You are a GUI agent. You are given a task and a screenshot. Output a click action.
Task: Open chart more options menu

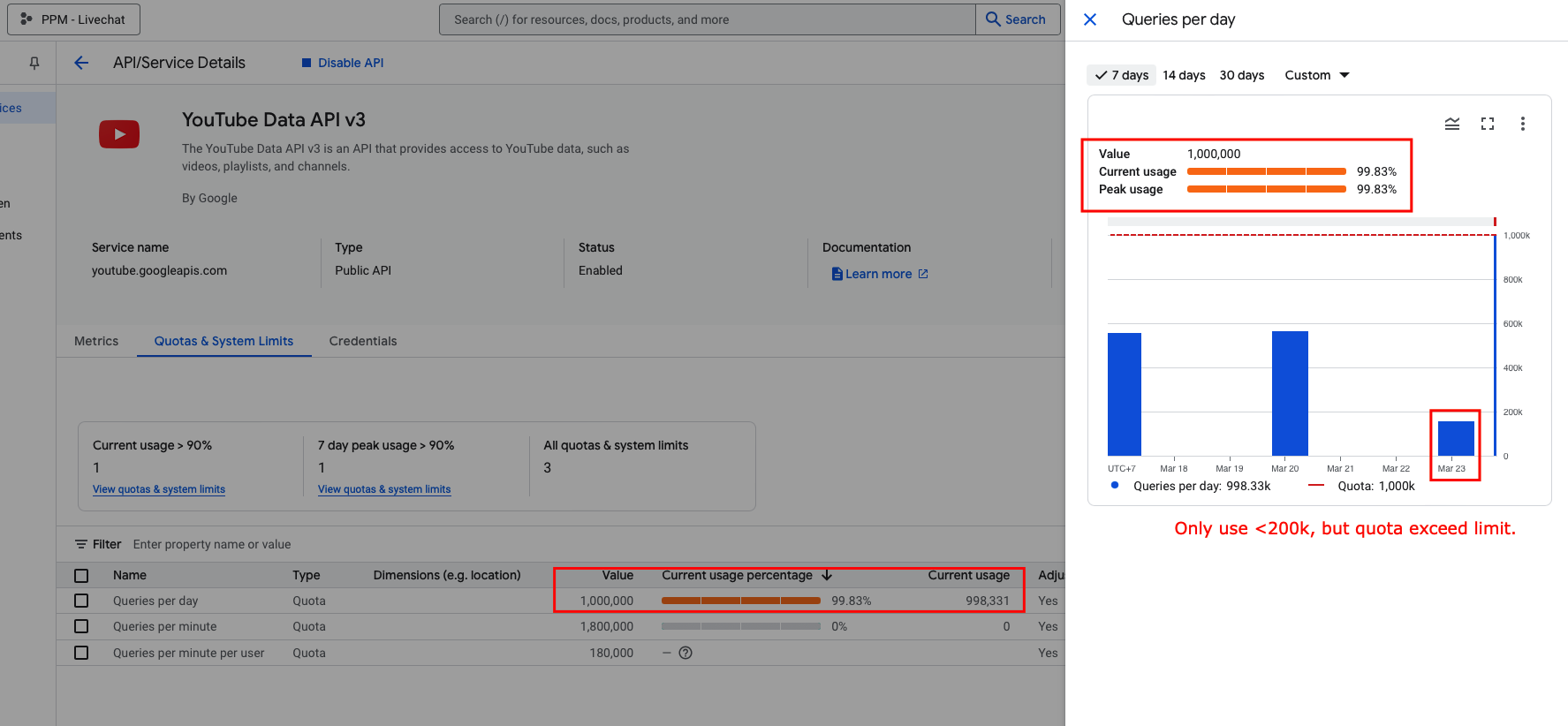[1522, 124]
